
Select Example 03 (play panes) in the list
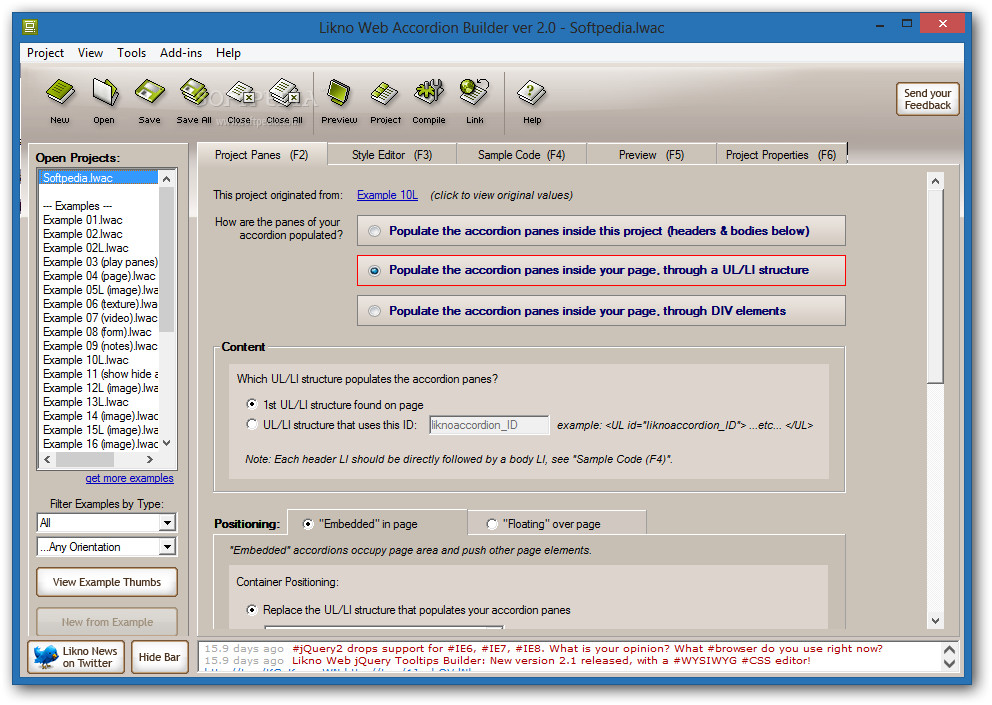pos(99,262)
